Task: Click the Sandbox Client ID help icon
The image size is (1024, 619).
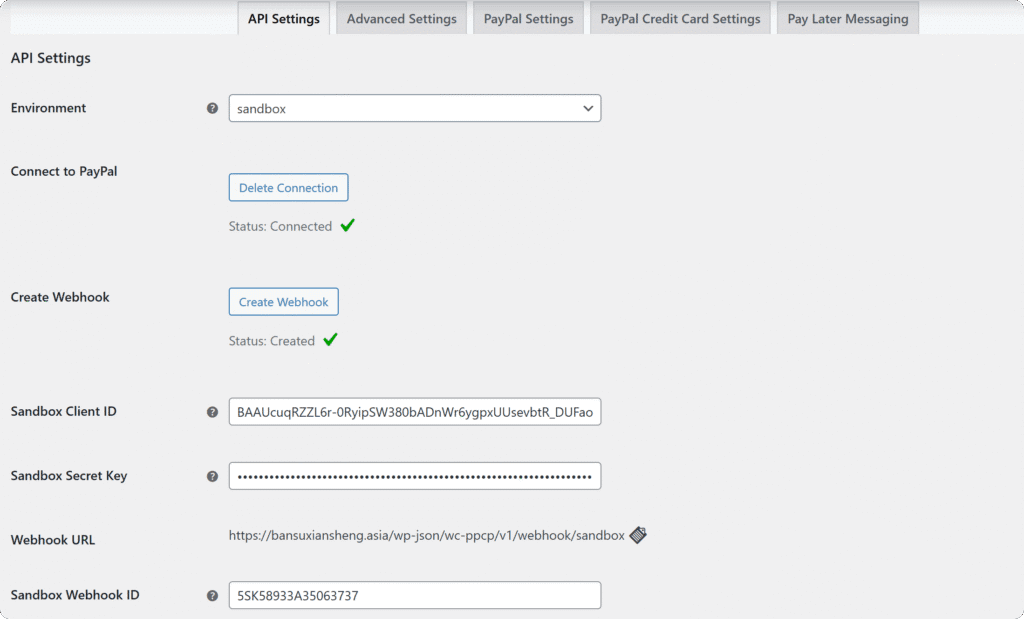Action: pyautogui.click(x=212, y=412)
